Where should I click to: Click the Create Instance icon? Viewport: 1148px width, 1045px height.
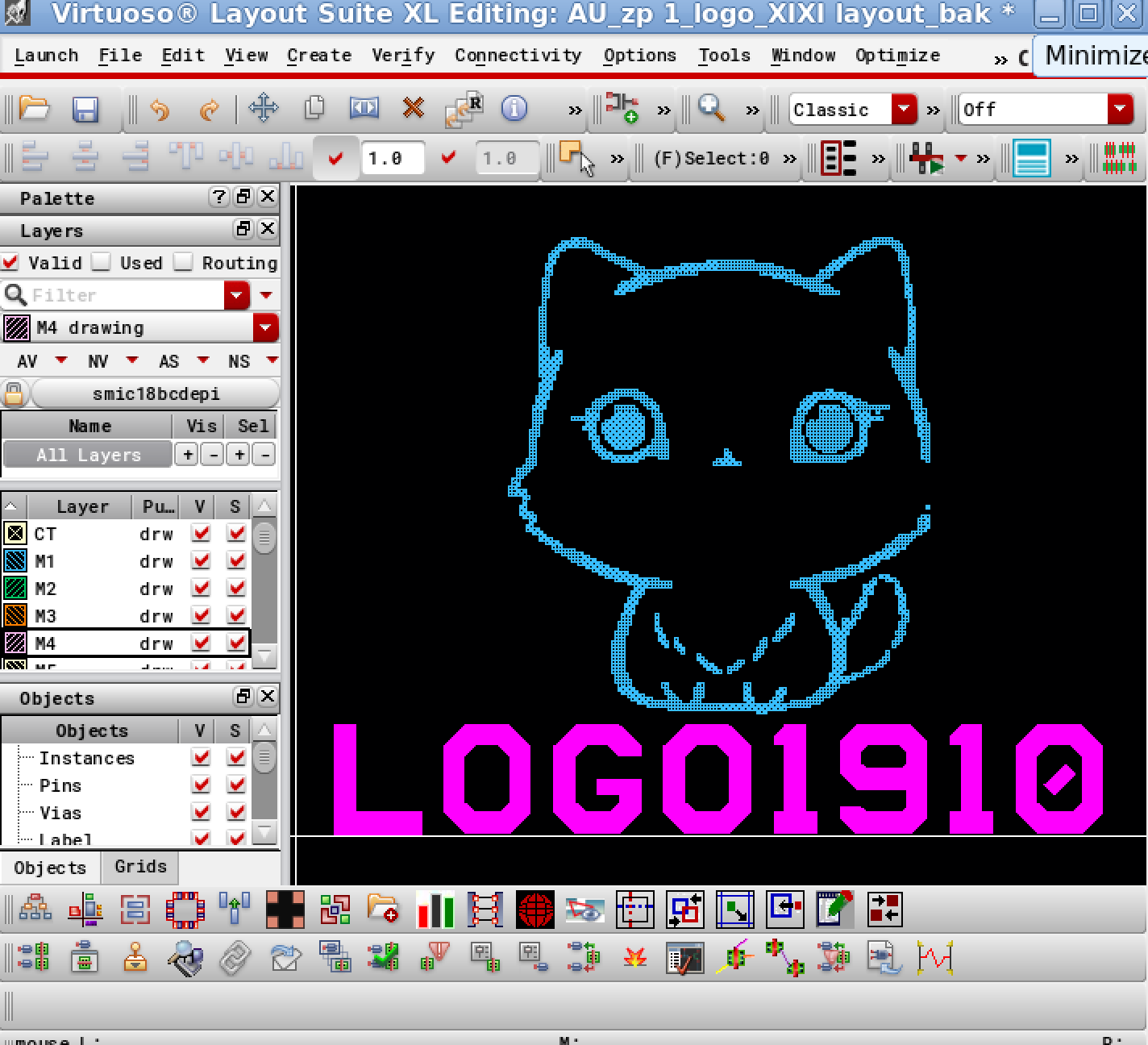click(622, 108)
